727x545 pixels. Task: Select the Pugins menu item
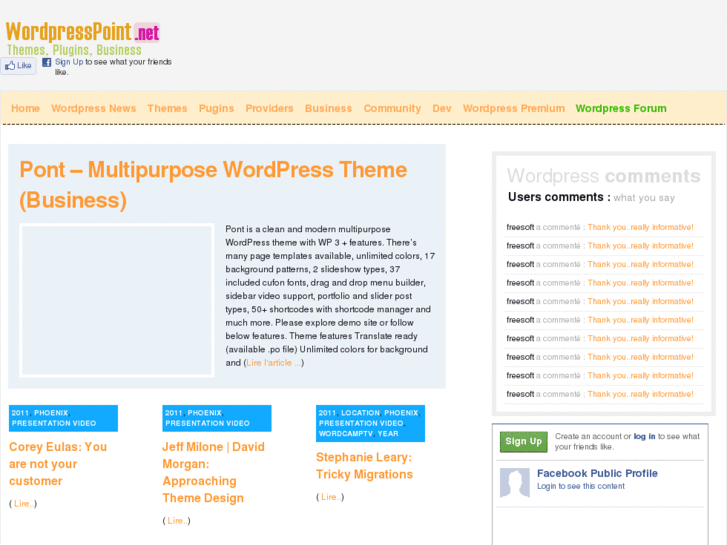tap(217, 109)
